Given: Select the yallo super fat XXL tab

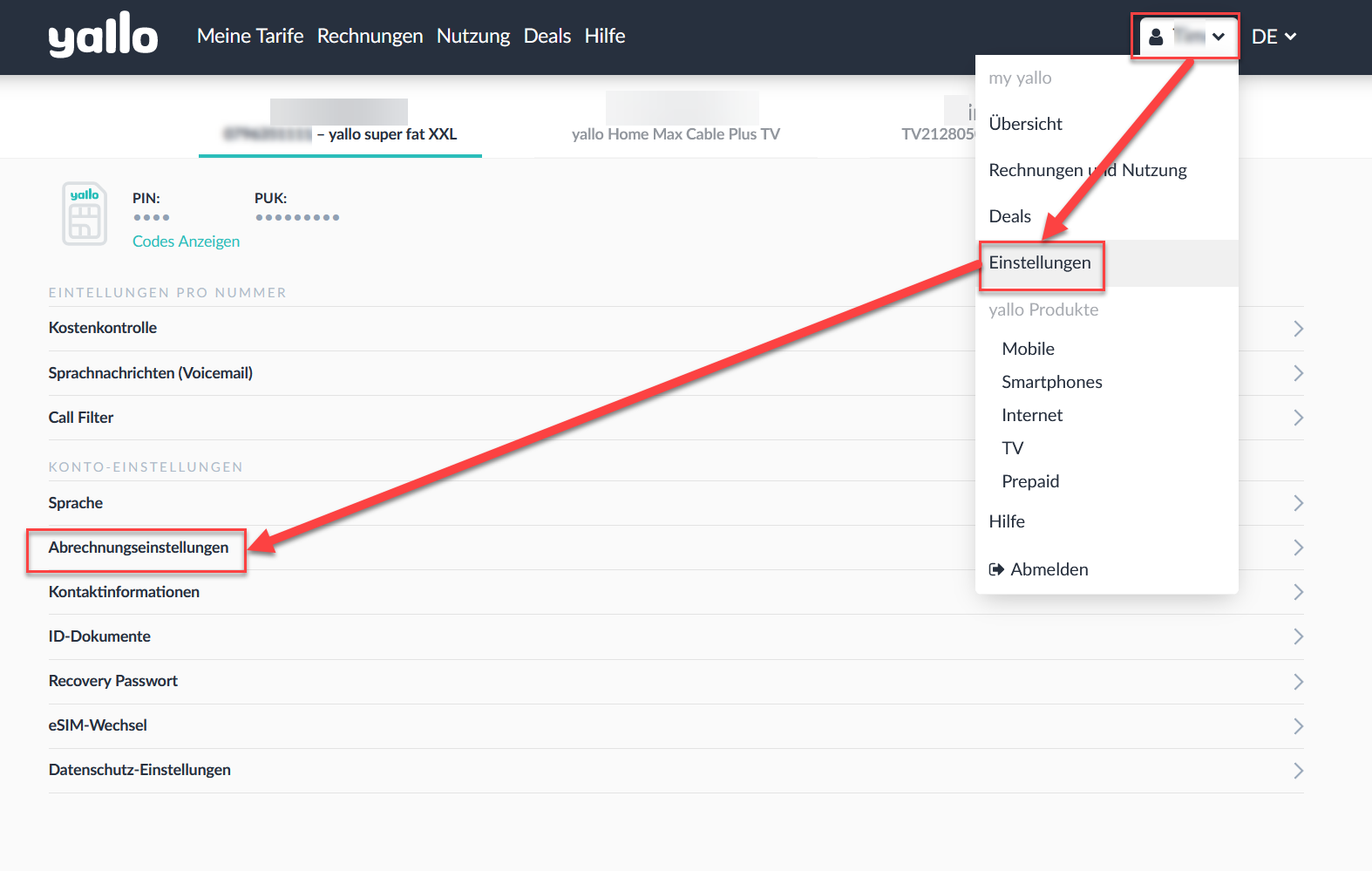Looking at the screenshot, I should point(340,128).
